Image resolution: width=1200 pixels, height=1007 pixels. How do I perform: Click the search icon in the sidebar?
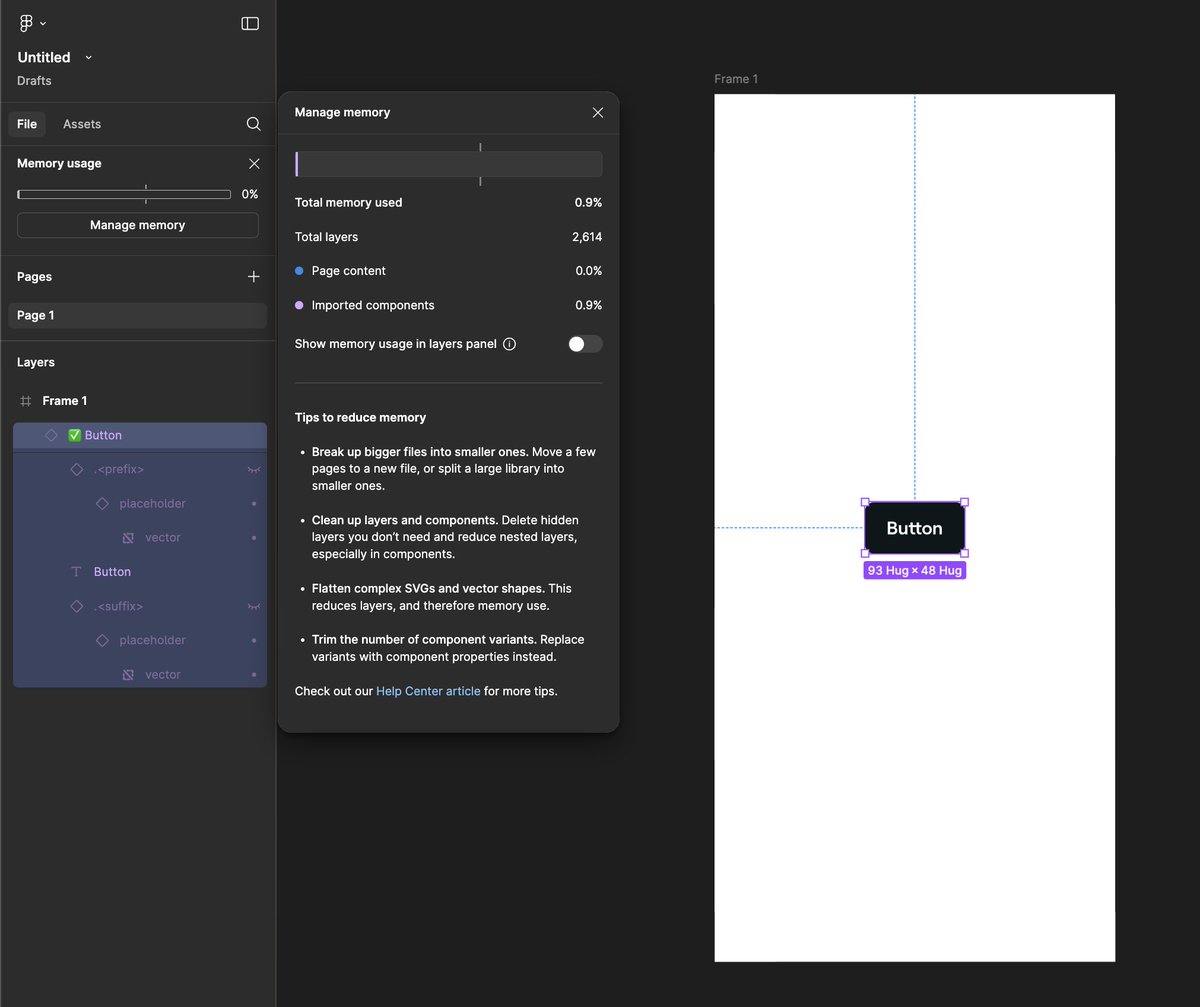tap(253, 124)
